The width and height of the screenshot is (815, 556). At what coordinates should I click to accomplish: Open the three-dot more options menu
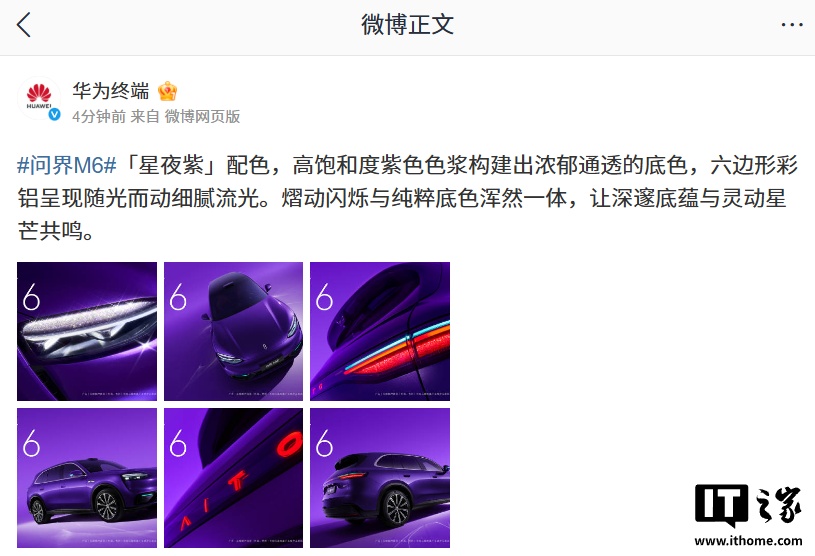(792, 24)
